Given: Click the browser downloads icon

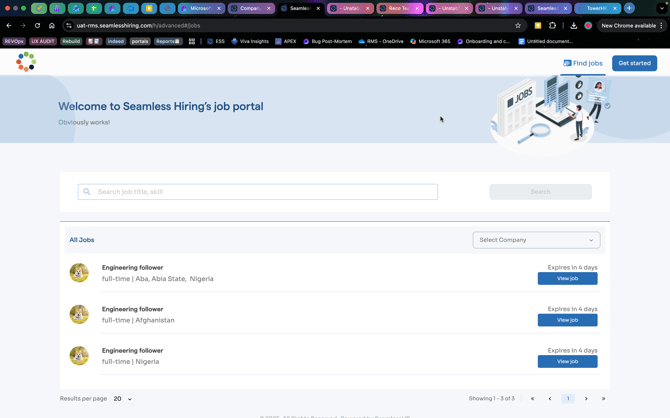Looking at the screenshot, I should coord(574,25).
